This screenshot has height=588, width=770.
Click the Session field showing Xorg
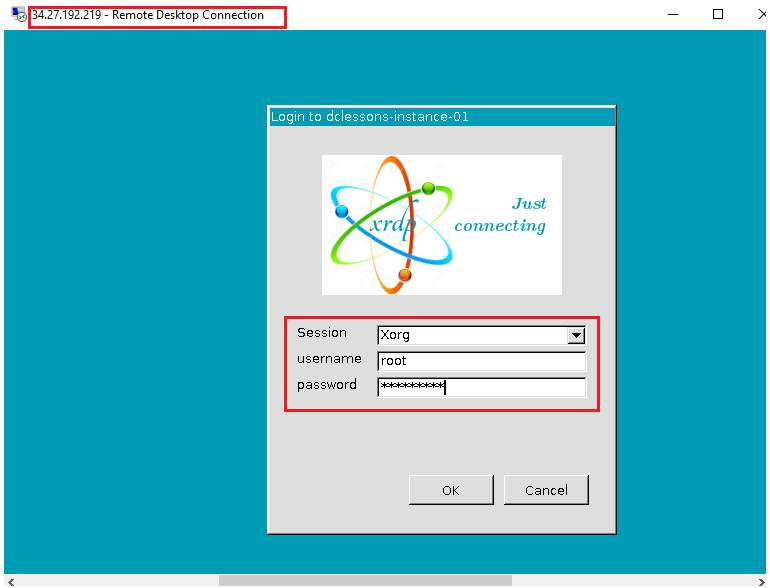[481, 336]
